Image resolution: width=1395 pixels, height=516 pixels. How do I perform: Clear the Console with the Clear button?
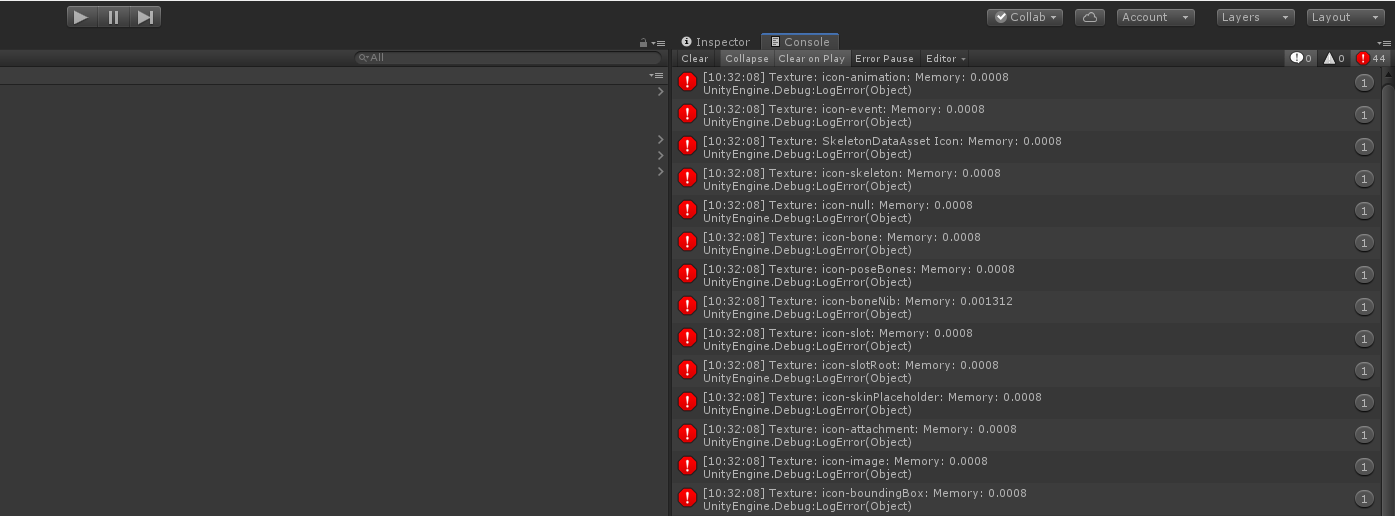[x=695, y=58]
